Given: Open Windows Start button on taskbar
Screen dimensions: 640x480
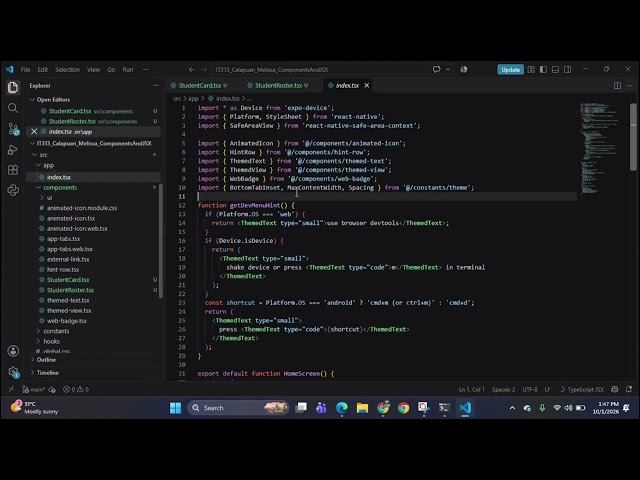Looking at the screenshot, I should [x=175, y=408].
